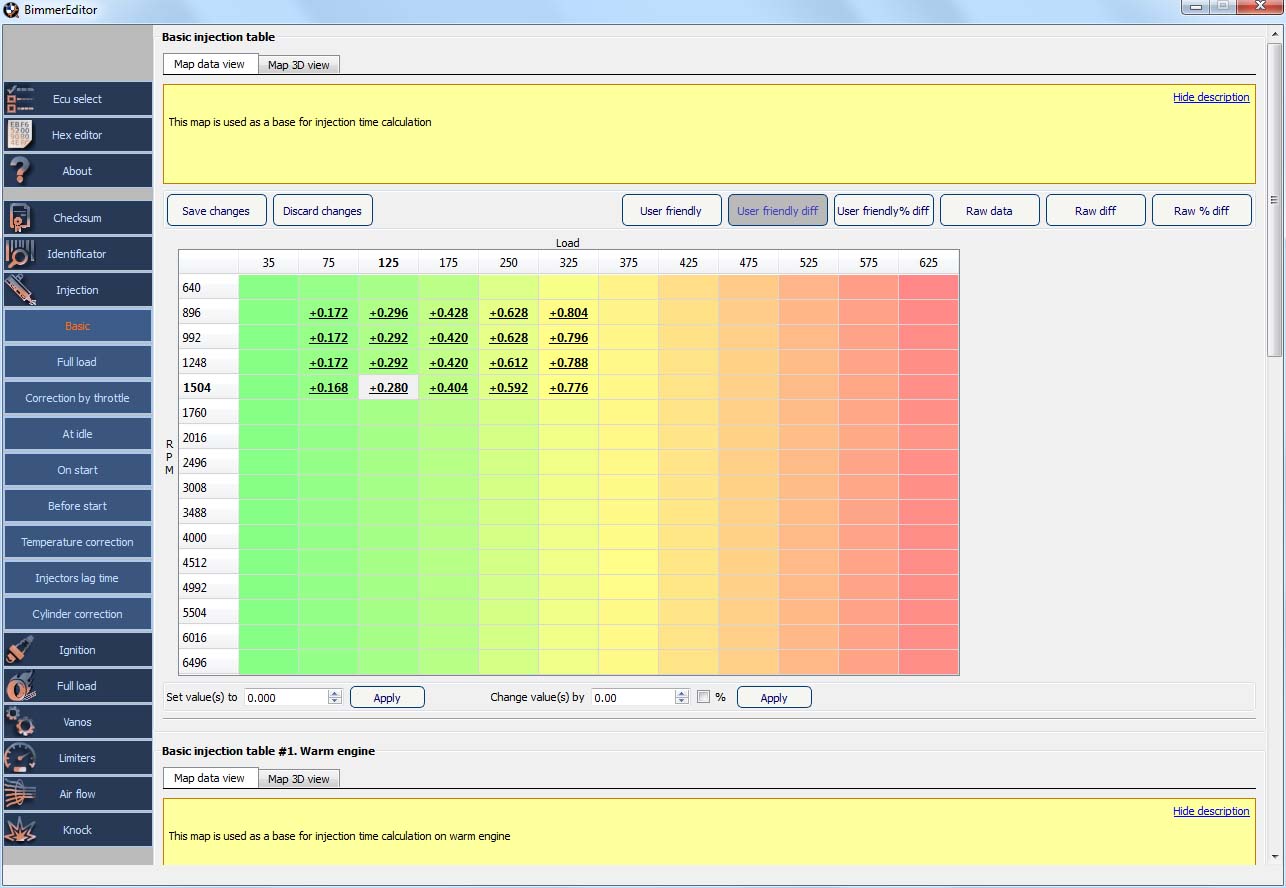Hide description of Warm engine table
The height and width of the screenshot is (888, 1286).
(x=1211, y=811)
